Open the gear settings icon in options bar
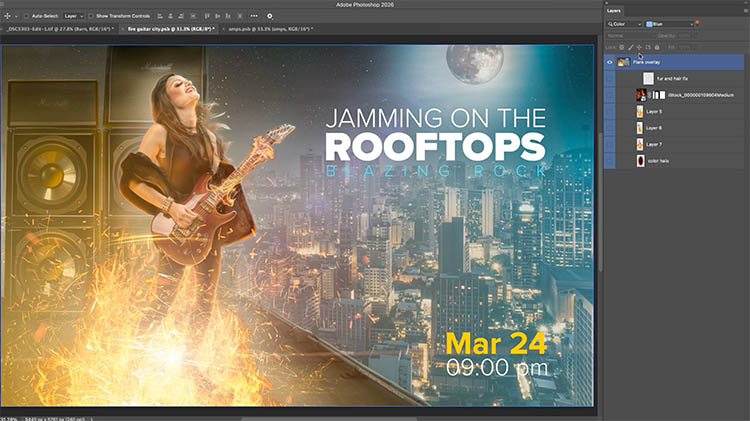 [269, 16]
